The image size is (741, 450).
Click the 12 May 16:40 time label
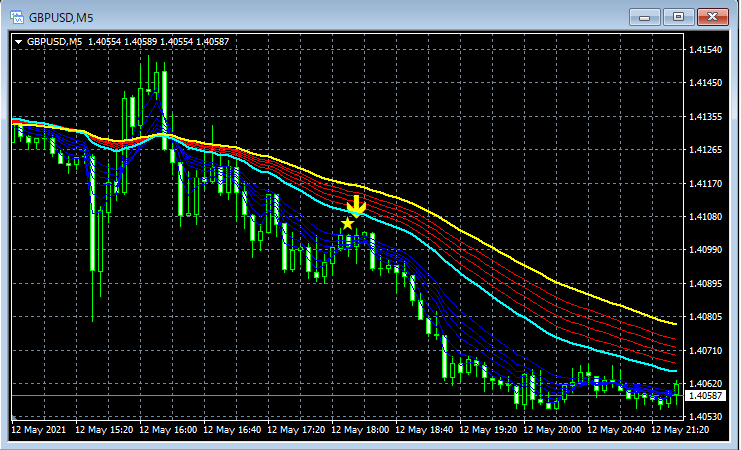pyautogui.click(x=232, y=430)
